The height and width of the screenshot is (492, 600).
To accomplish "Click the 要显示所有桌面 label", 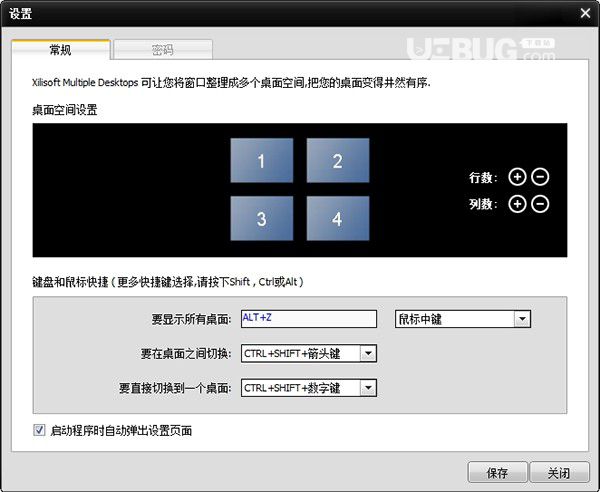I will pos(191,319).
